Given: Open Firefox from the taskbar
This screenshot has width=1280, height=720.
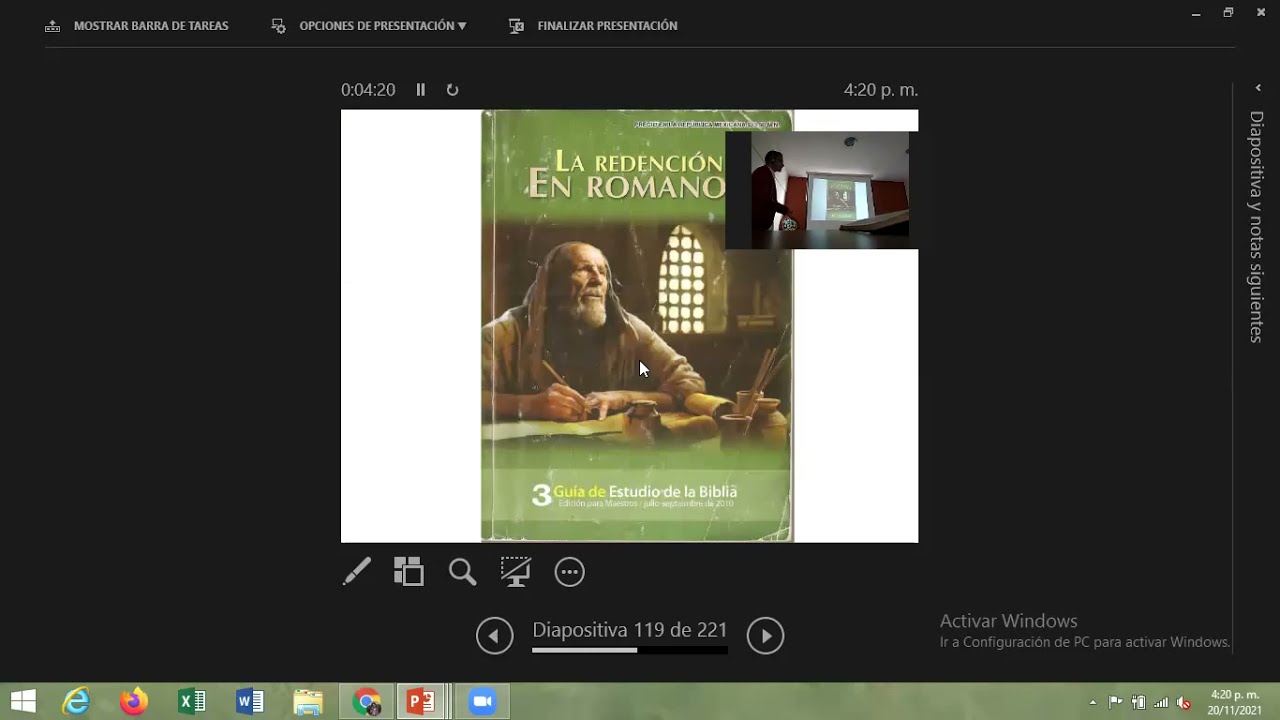Looking at the screenshot, I should 133,702.
